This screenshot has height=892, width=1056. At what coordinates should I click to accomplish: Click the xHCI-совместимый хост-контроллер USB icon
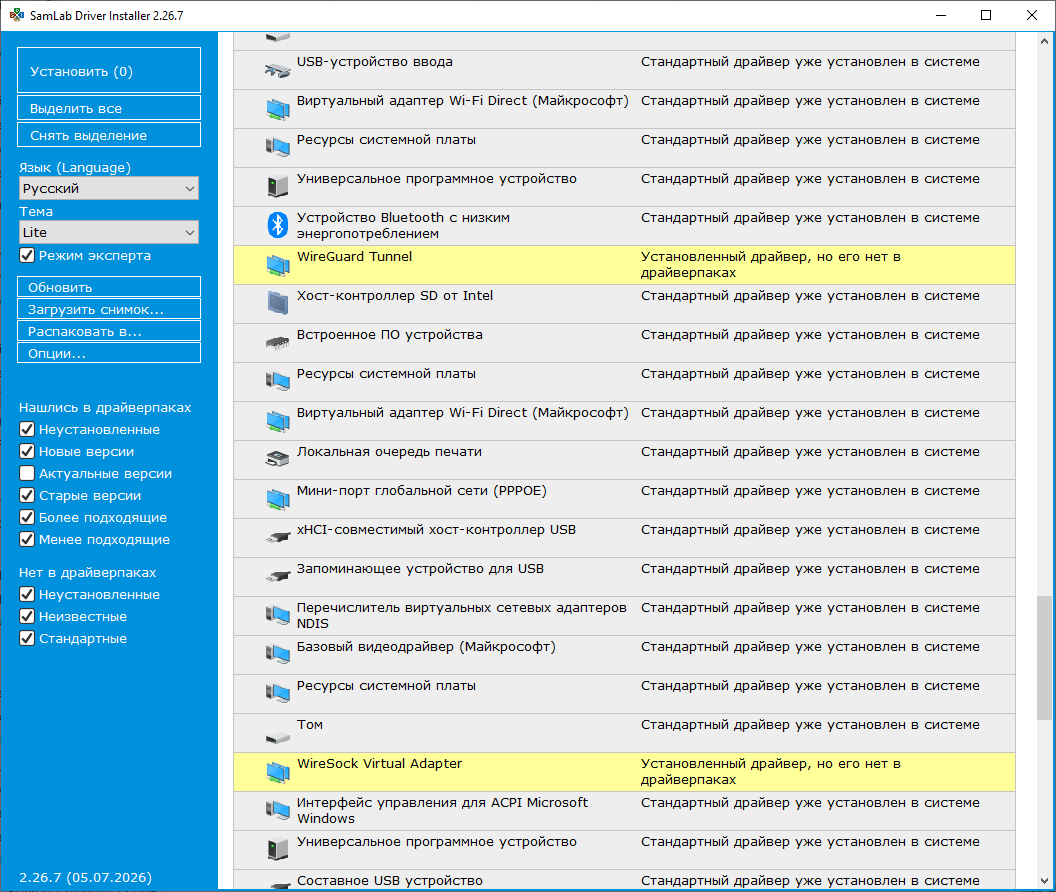pos(277,538)
